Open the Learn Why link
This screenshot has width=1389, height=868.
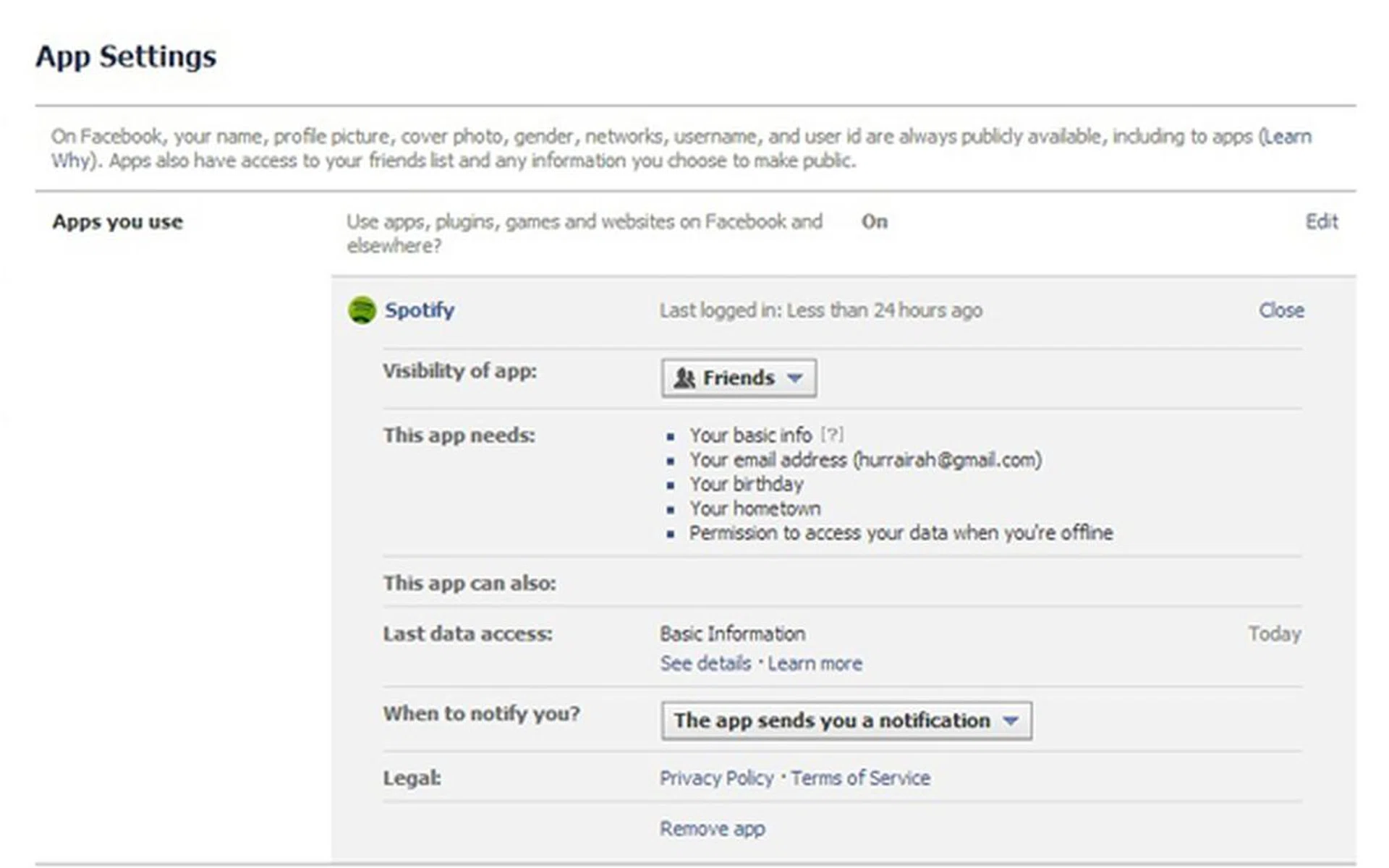(1287, 136)
